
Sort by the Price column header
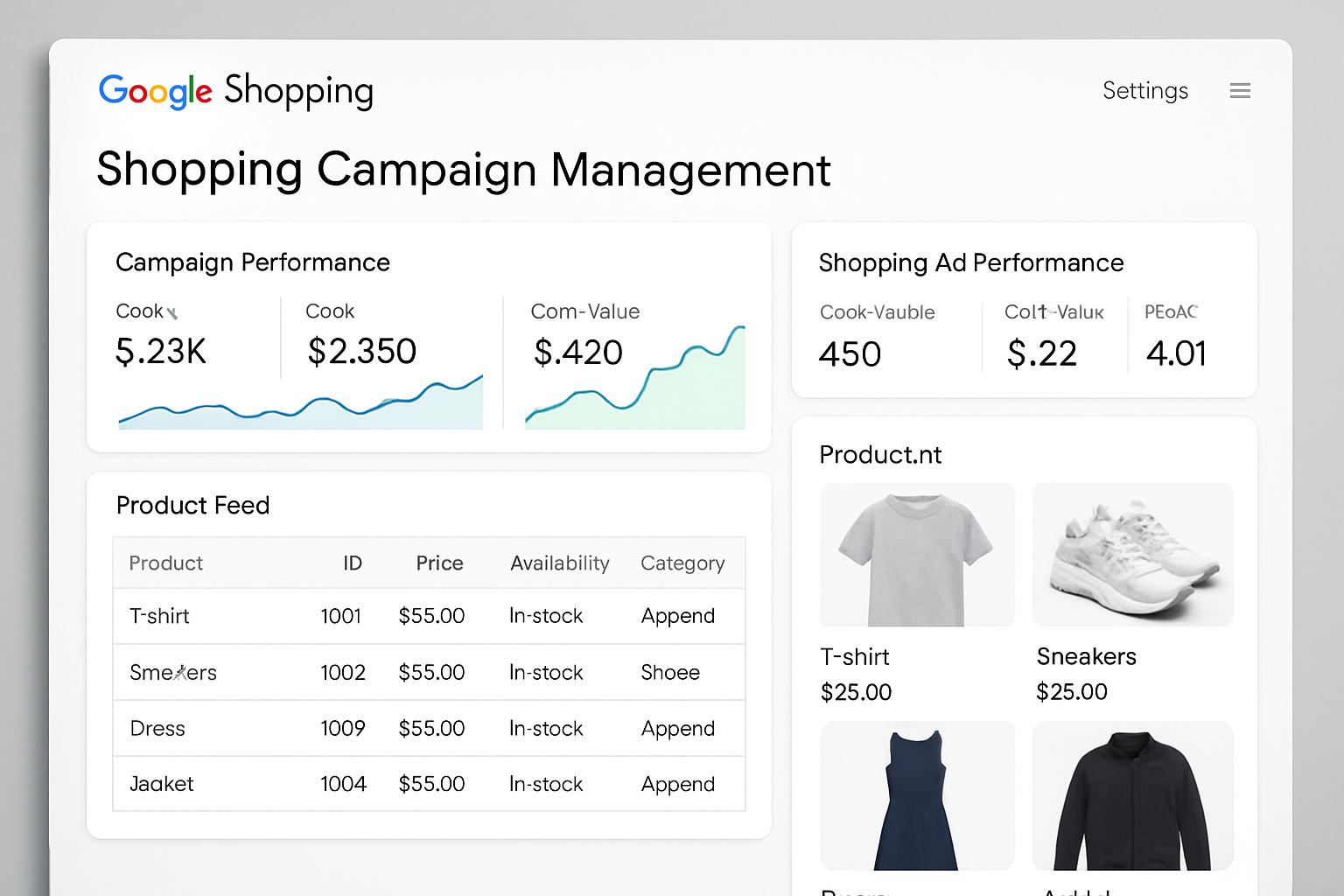(x=440, y=563)
